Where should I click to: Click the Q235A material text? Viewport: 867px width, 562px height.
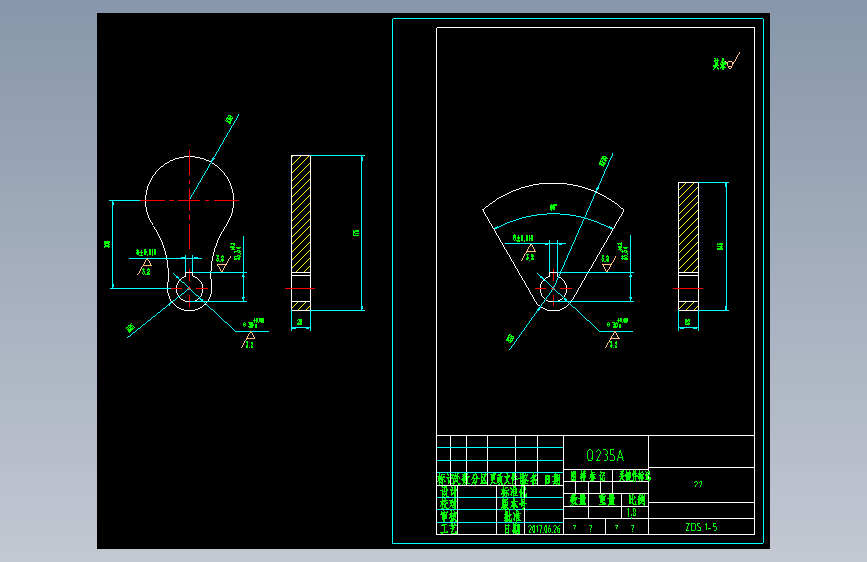[605, 456]
